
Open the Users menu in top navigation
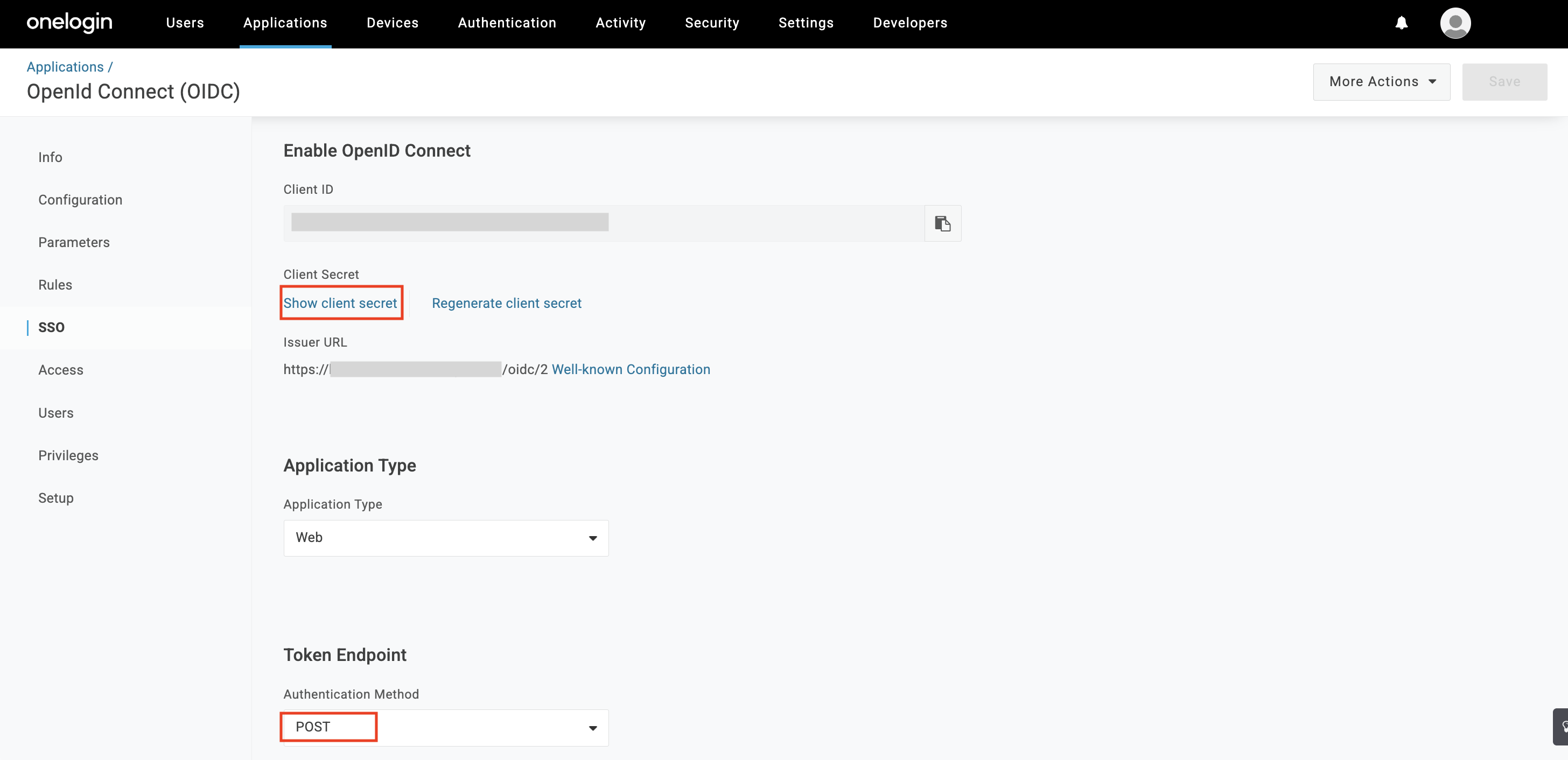(x=185, y=23)
